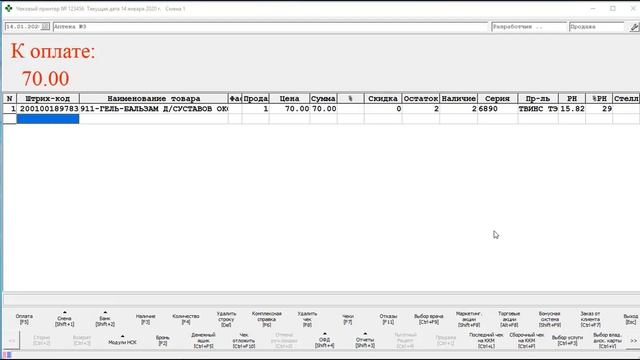This screenshot has height=360, width=640.
Task: Click Выбор влад. диск. карты [Ctrl+V]
Action: (607, 340)
